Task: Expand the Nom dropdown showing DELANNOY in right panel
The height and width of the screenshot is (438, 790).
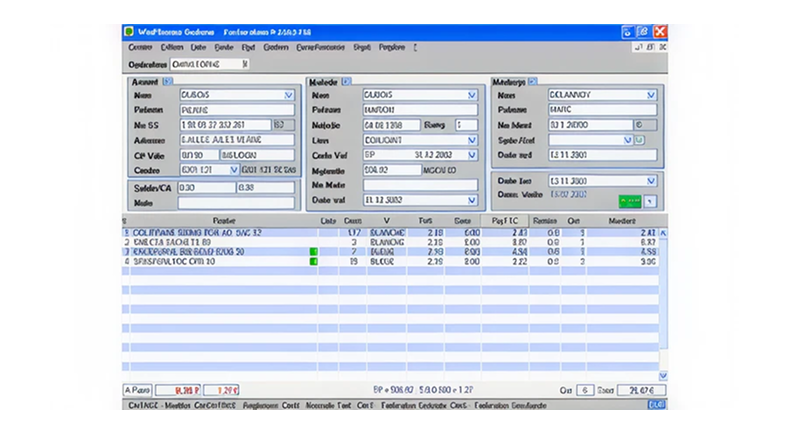Action: [x=652, y=95]
